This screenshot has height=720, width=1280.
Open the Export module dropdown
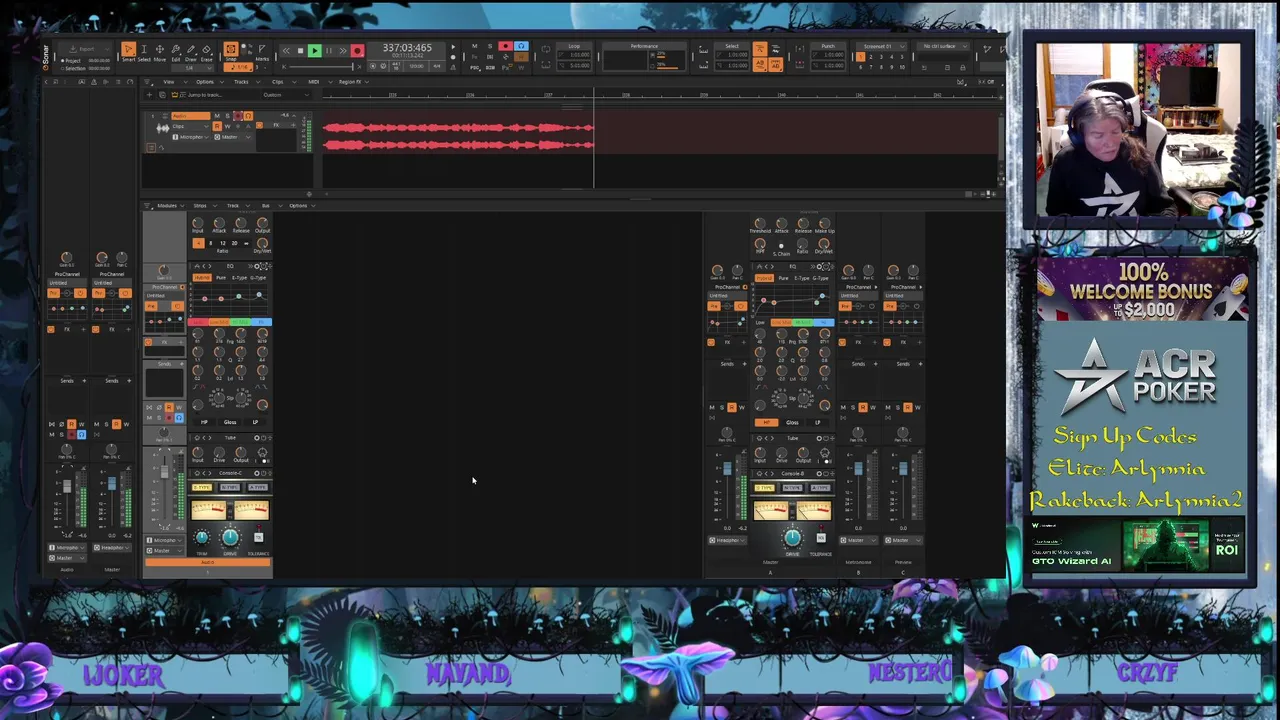tap(86, 49)
